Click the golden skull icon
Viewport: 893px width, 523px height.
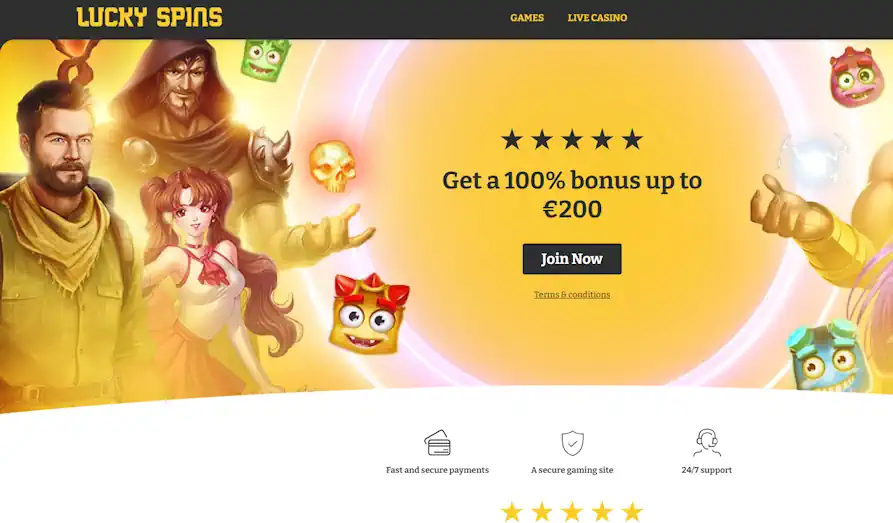click(x=332, y=166)
